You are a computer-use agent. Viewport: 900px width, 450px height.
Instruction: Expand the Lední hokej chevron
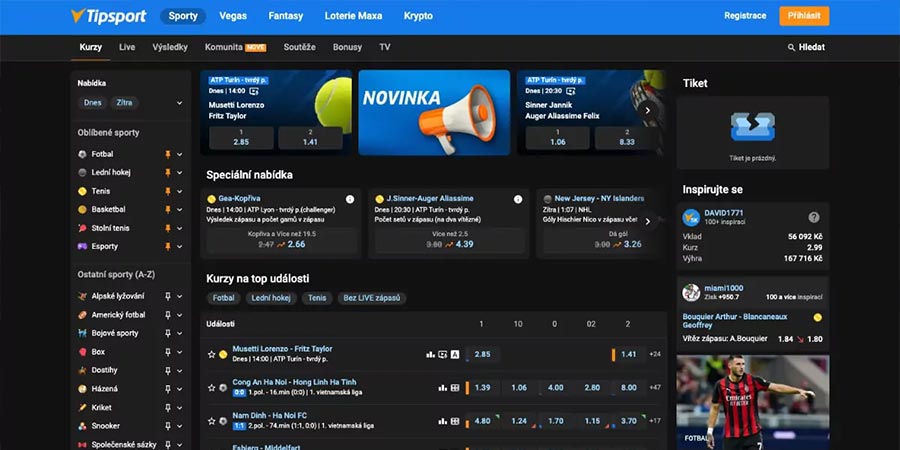tap(180, 173)
